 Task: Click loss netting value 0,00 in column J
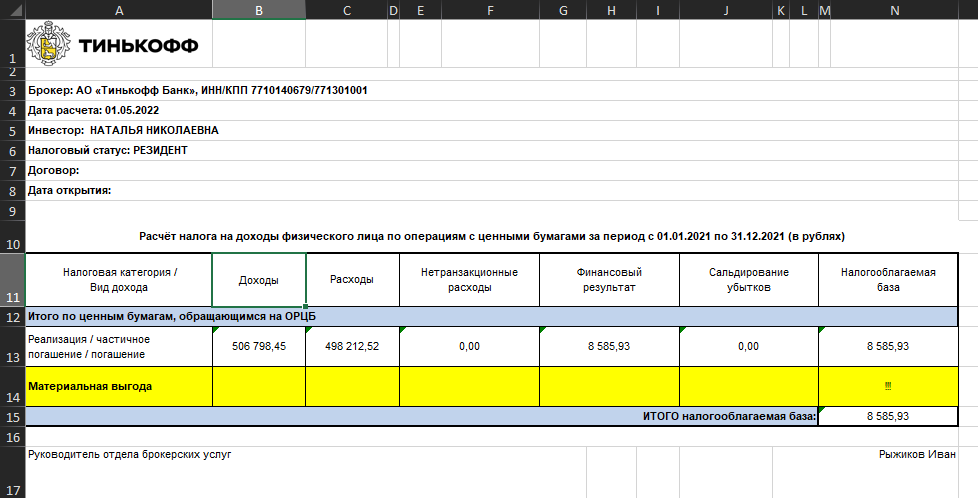[748, 346]
